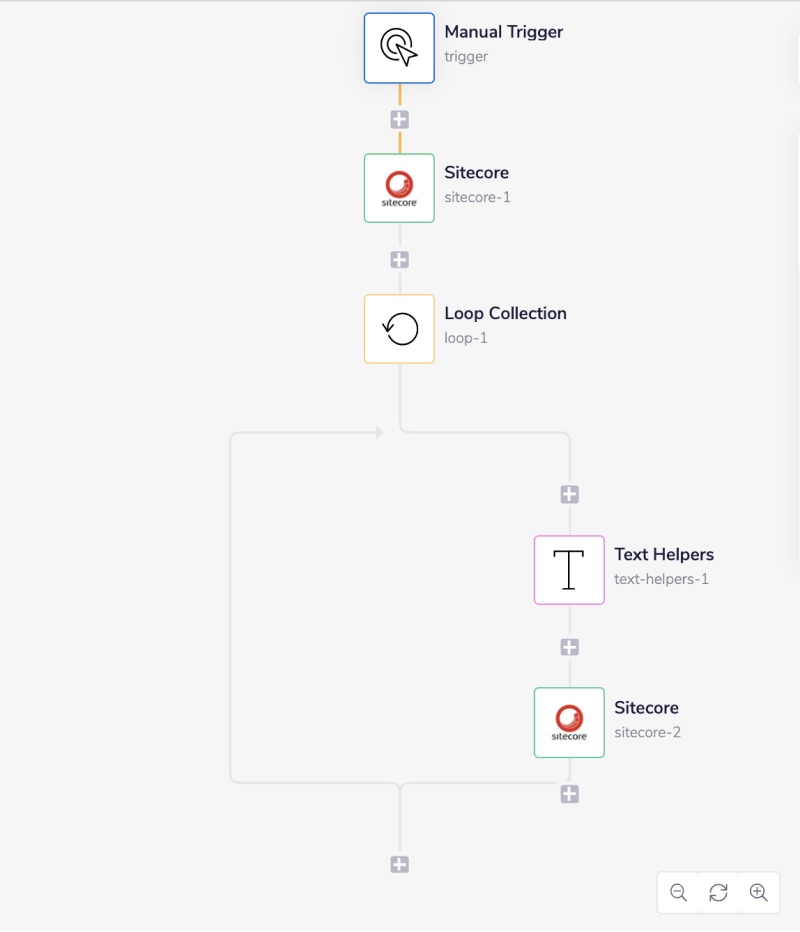The width and height of the screenshot is (800, 932).
Task: Select the Loop Collection node icon
Action: (x=399, y=328)
